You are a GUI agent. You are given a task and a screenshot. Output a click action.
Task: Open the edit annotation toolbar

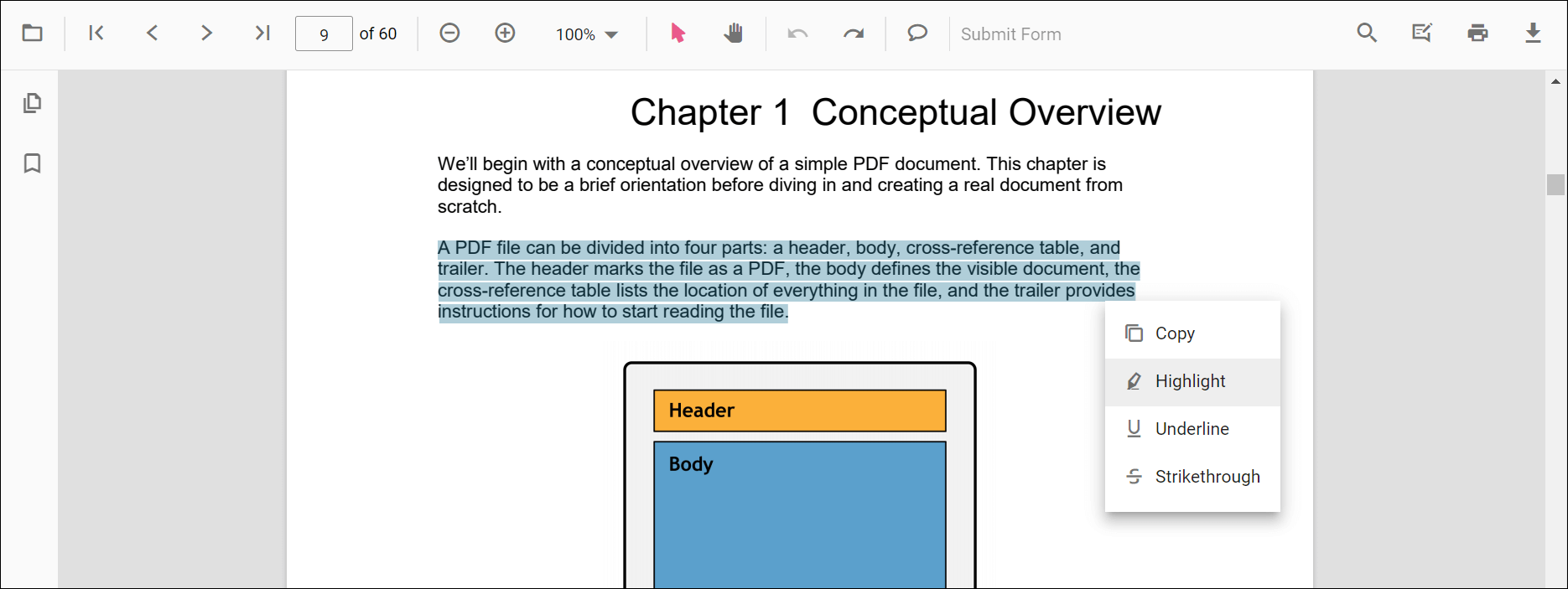(1422, 34)
